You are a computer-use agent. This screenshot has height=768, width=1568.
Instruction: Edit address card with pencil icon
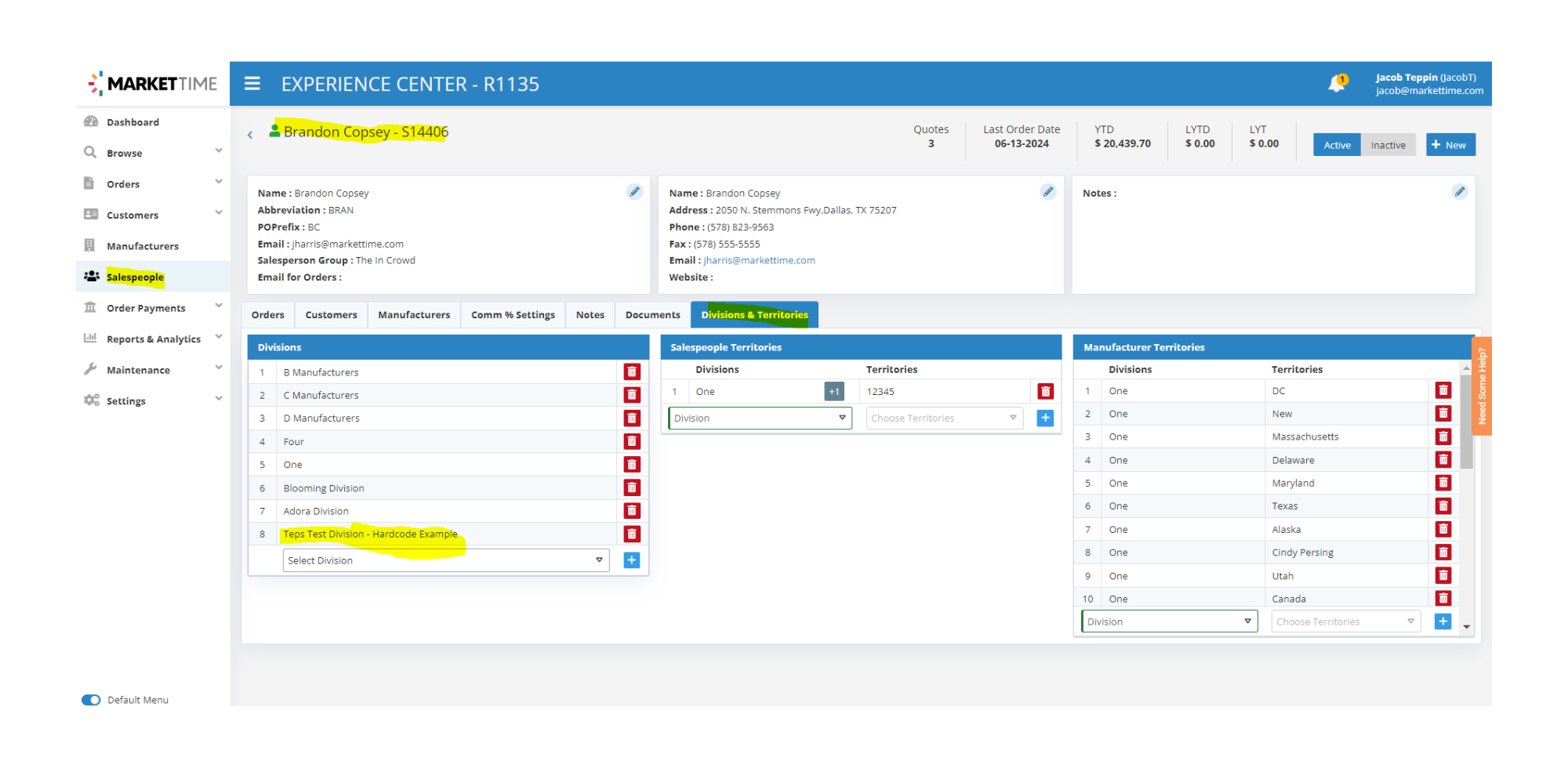[1048, 192]
